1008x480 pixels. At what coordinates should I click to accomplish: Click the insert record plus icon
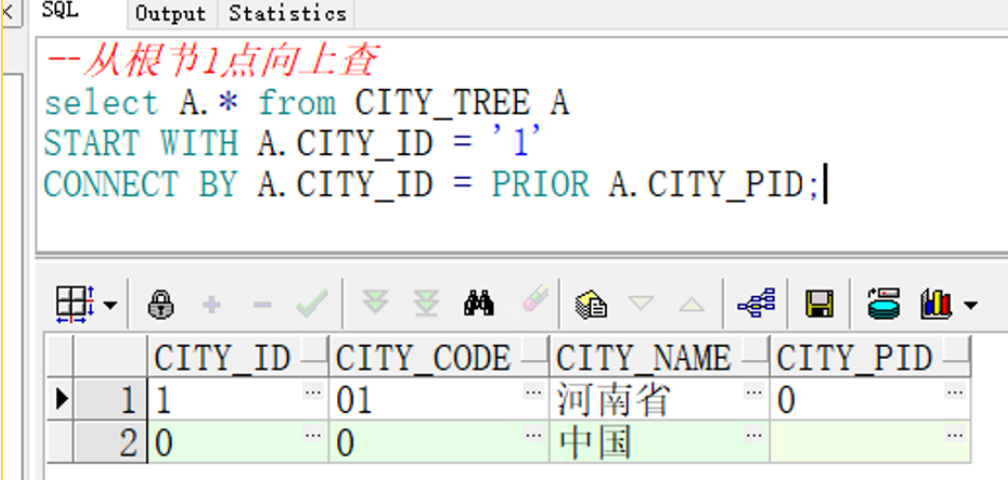coord(212,305)
